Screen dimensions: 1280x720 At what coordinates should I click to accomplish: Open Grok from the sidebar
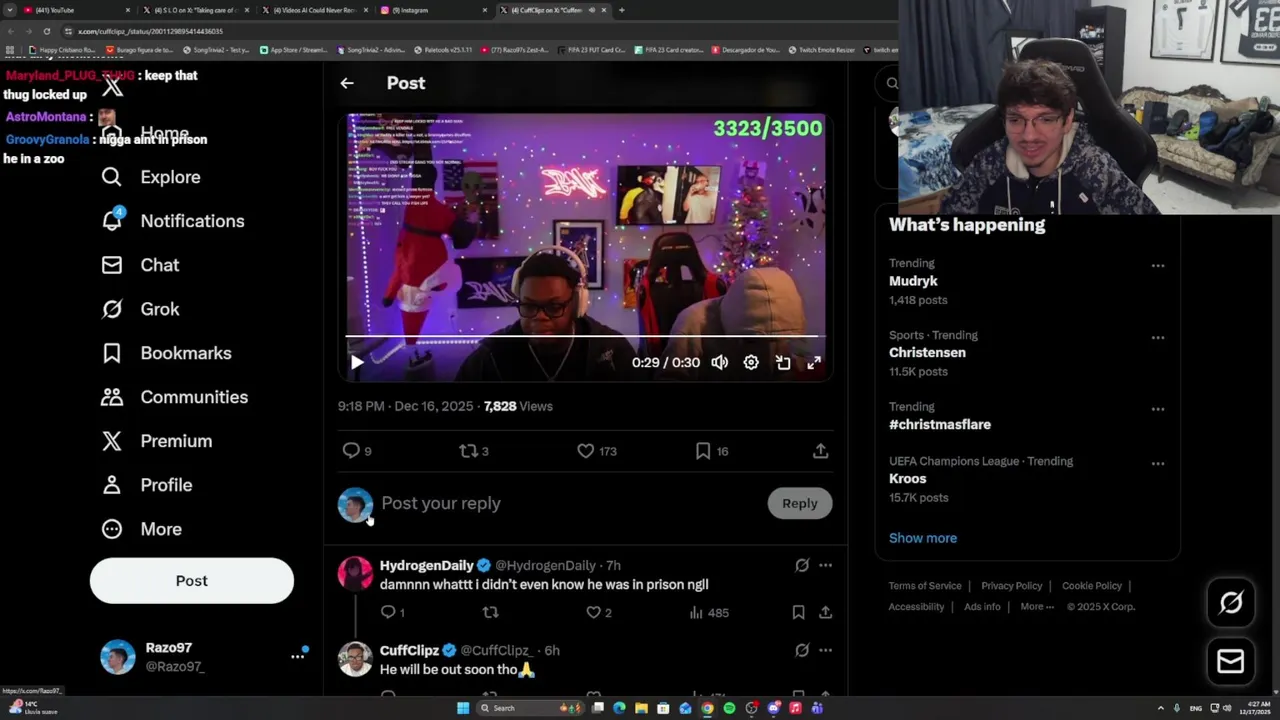tap(140, 309)
